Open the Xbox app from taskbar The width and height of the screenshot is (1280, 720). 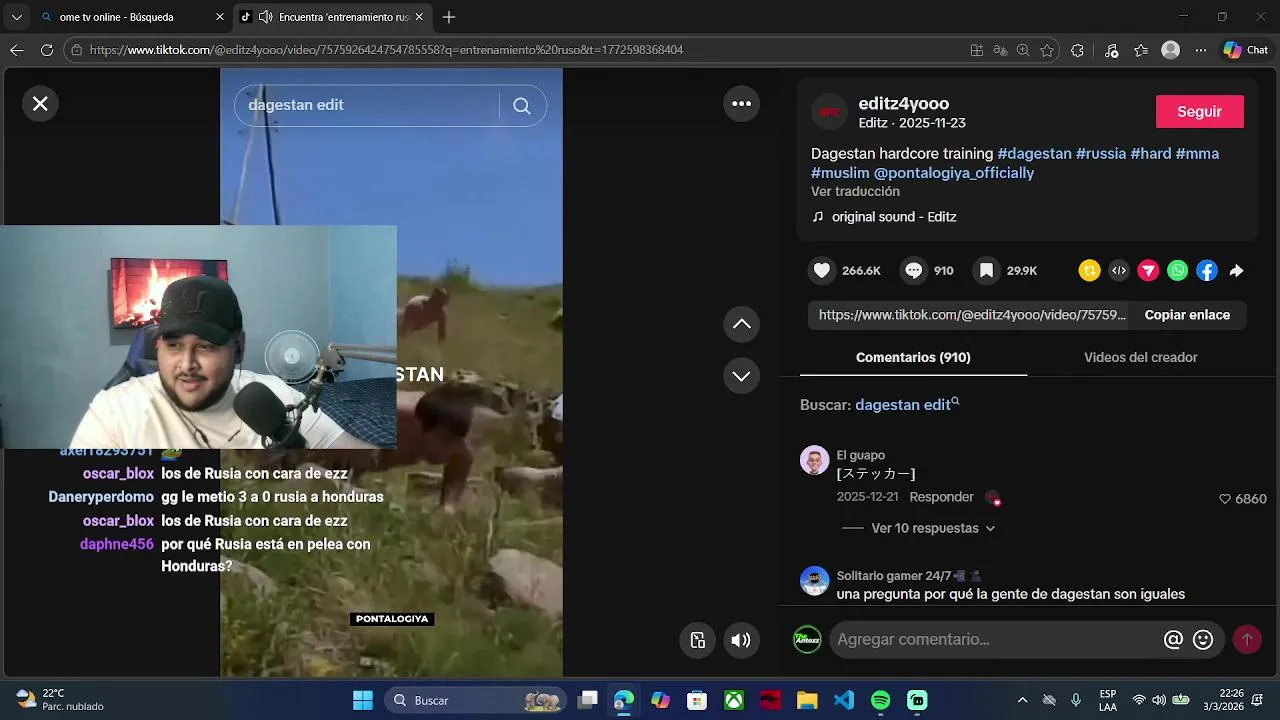pyautogui.click(x=734, y=700)
